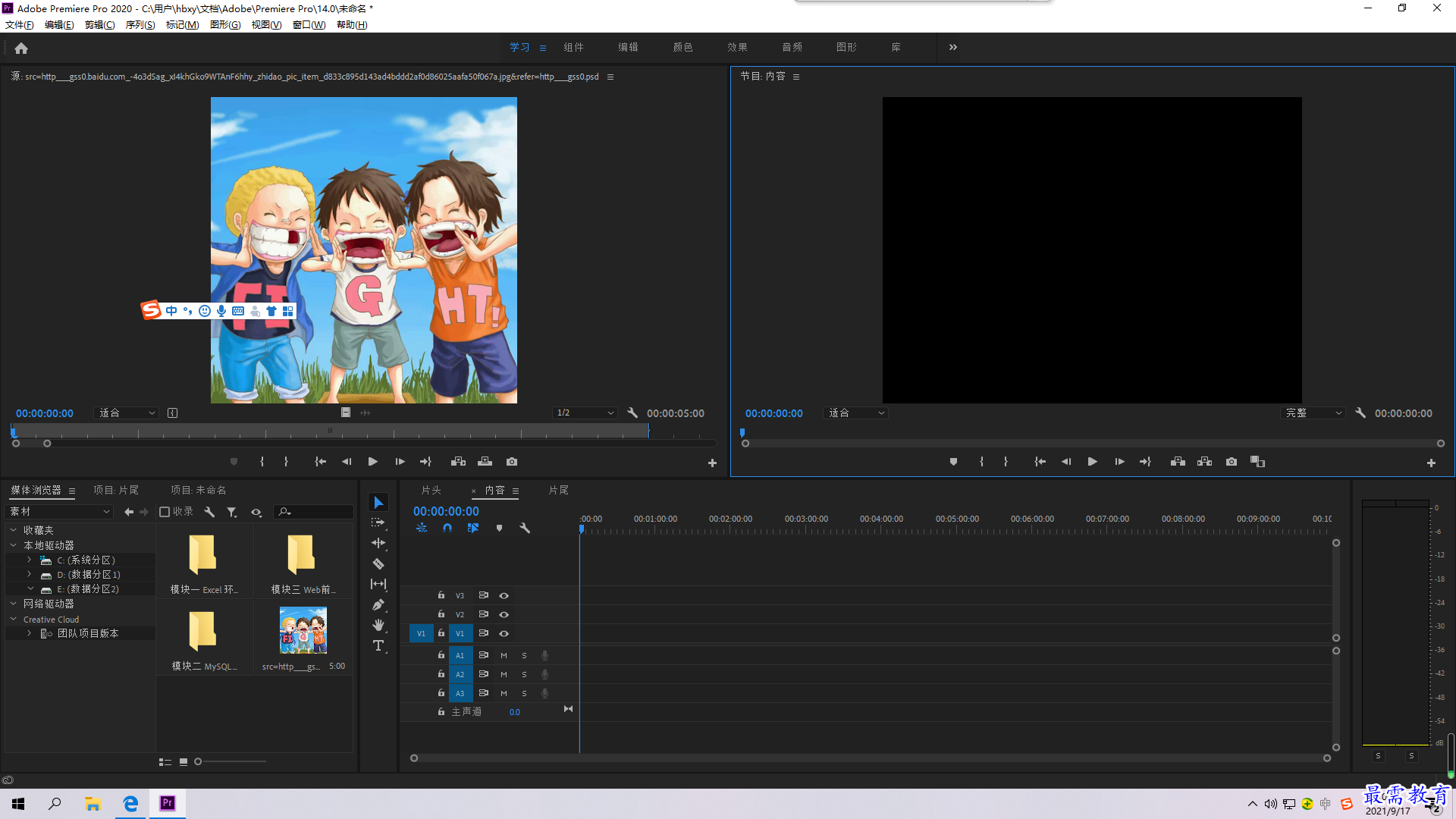Select the Type tool
Image resolution: width=1456 pixels, height=819 pixels.
click(378, 646)
